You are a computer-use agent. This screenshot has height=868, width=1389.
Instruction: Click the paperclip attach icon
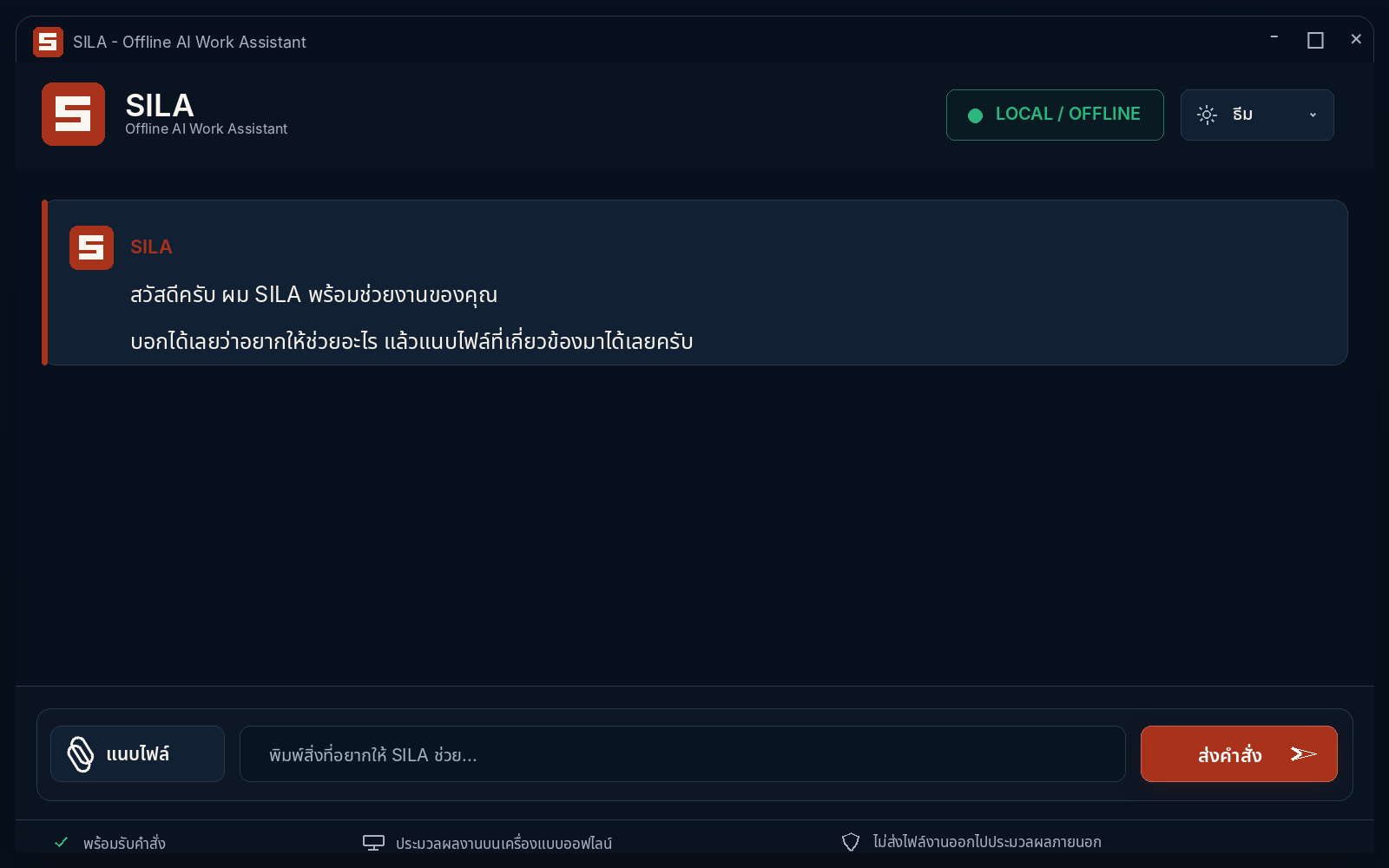[x=81, y=754]
